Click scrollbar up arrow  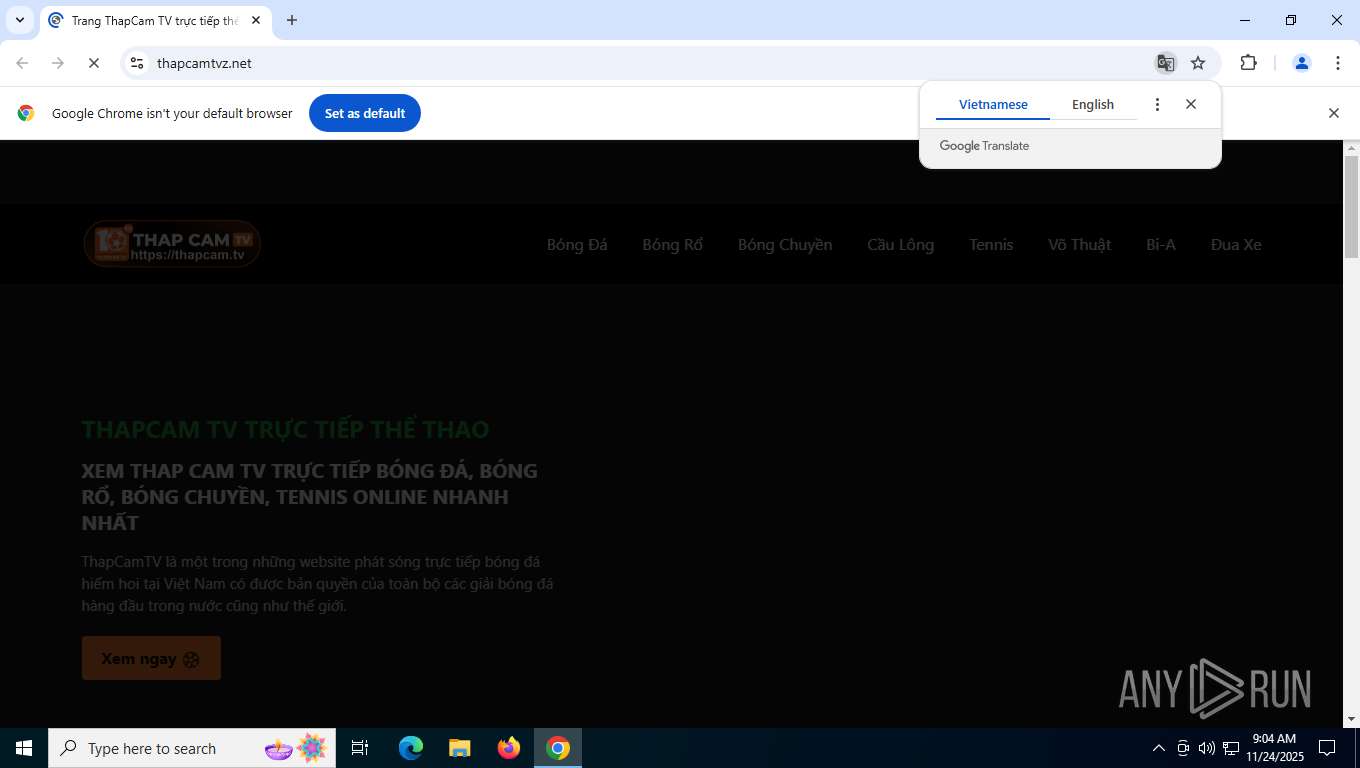click(x=1351, y=148)
